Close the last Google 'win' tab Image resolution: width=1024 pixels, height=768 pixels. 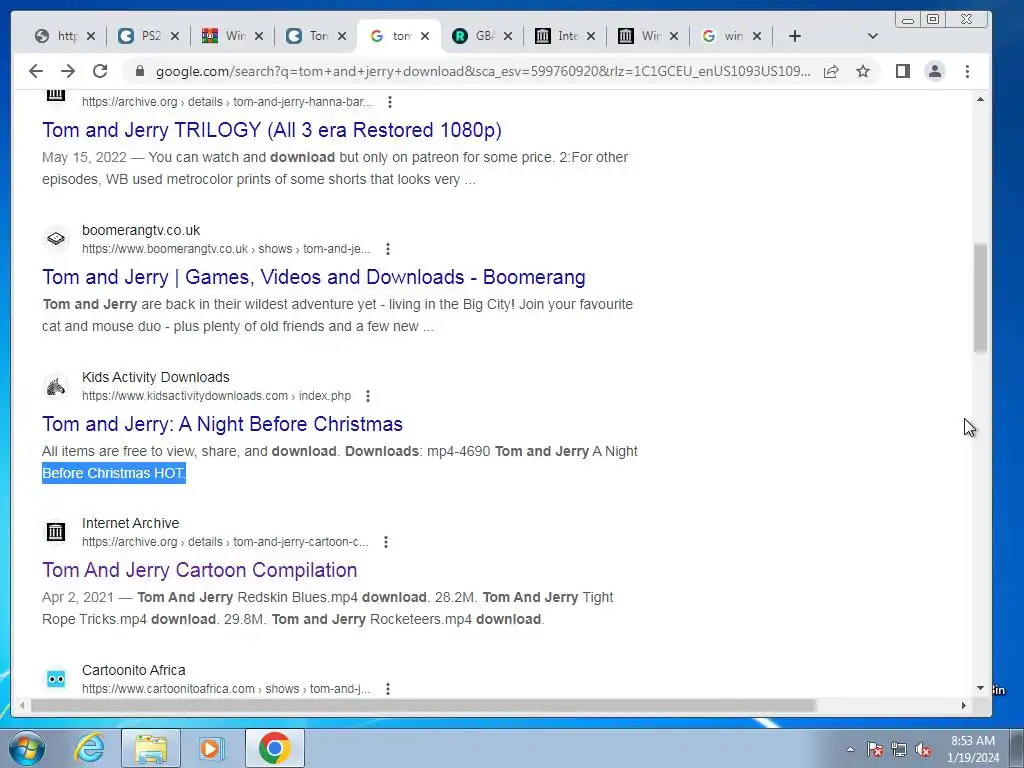pos(757,36)
